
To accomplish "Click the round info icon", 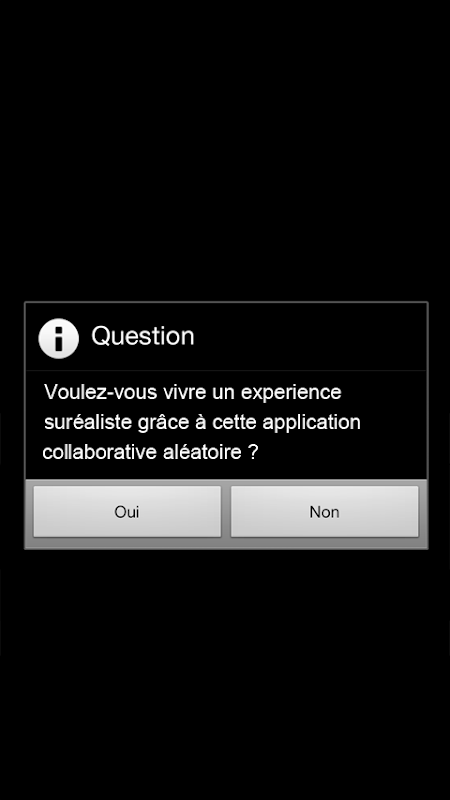I will pos(59,338).
